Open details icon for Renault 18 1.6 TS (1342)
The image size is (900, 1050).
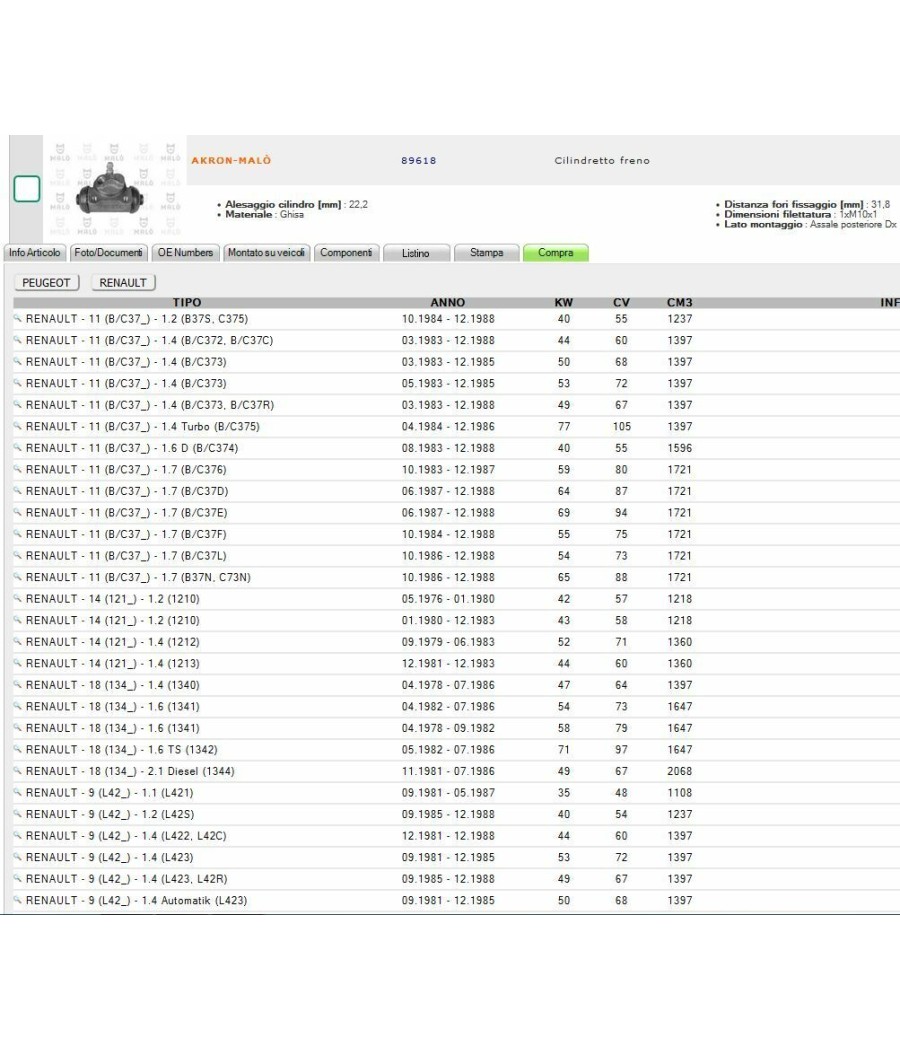[x=17, y=749]
